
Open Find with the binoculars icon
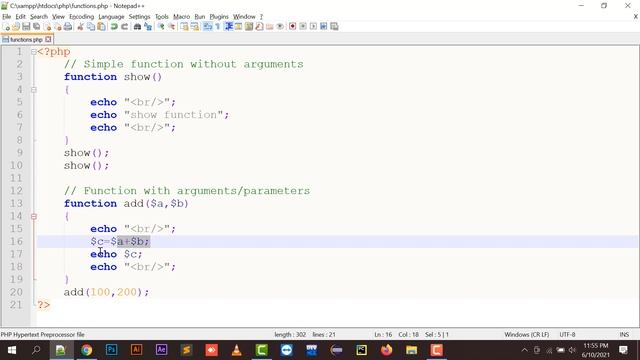tap(137, 27)
